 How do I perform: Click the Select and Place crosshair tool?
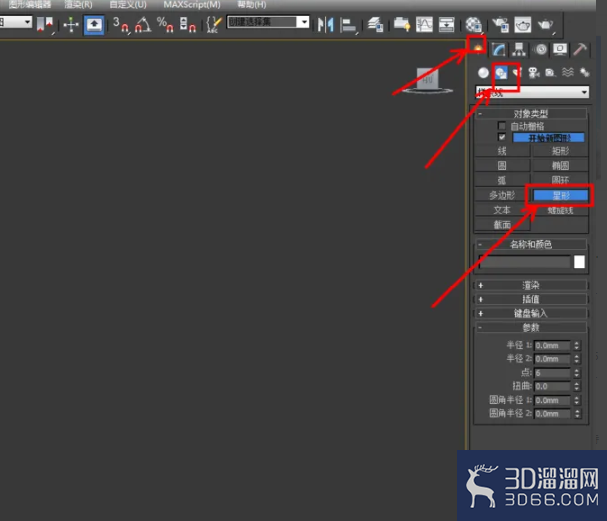[71, 25]
